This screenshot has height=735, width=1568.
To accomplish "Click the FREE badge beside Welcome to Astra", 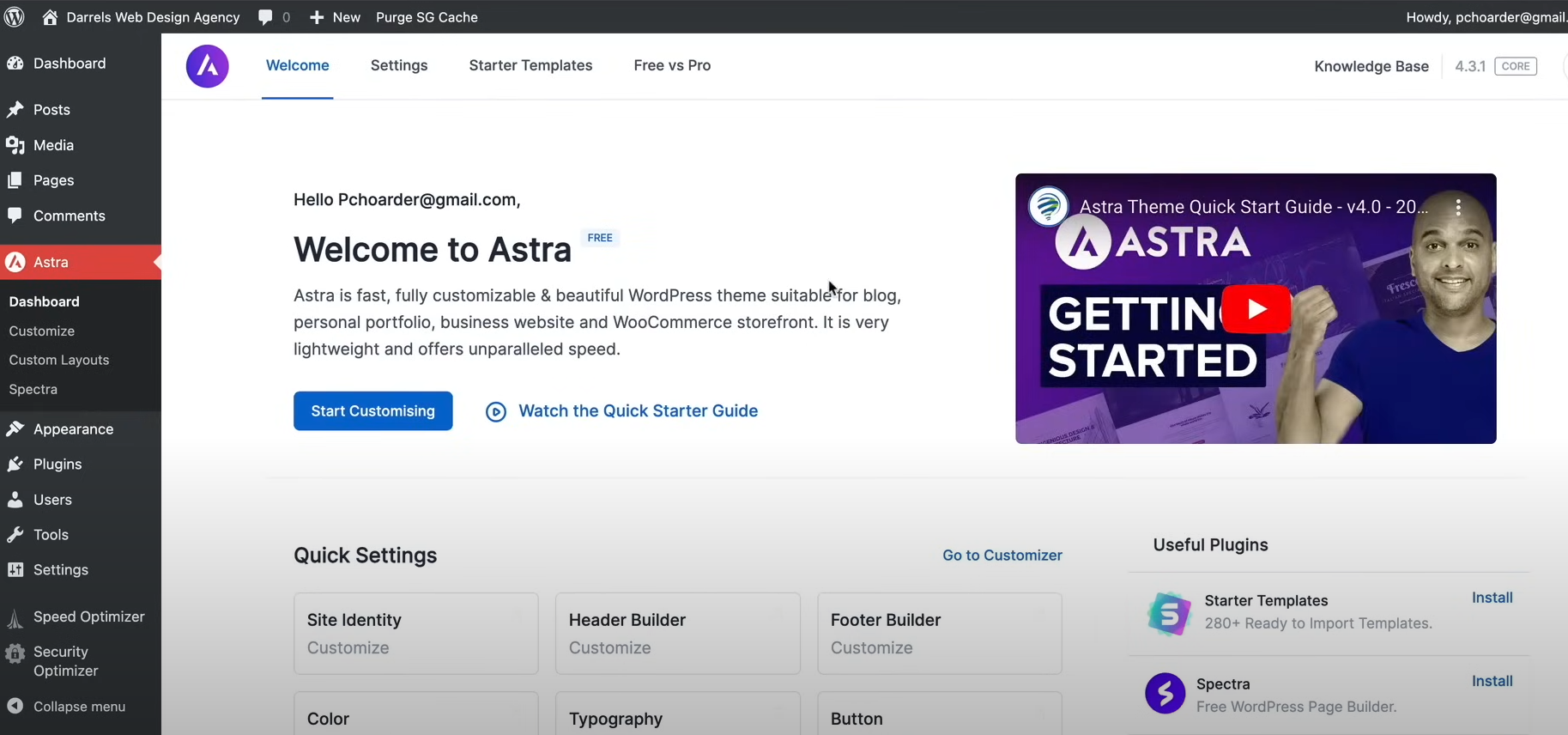I will click(600, 238).
